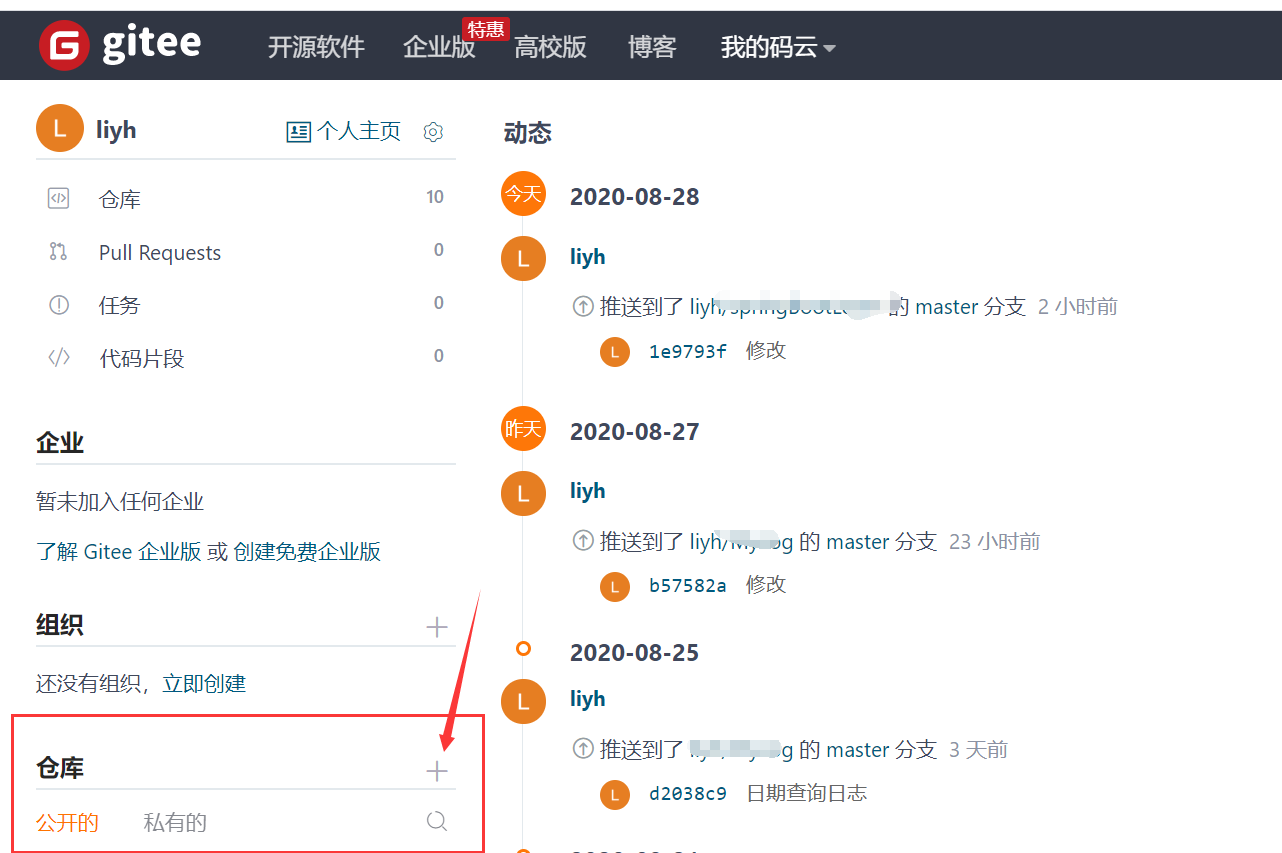Create new repository with 仓库 plus icon
The image size is (1282, 853).
click(x=437, y=771)
